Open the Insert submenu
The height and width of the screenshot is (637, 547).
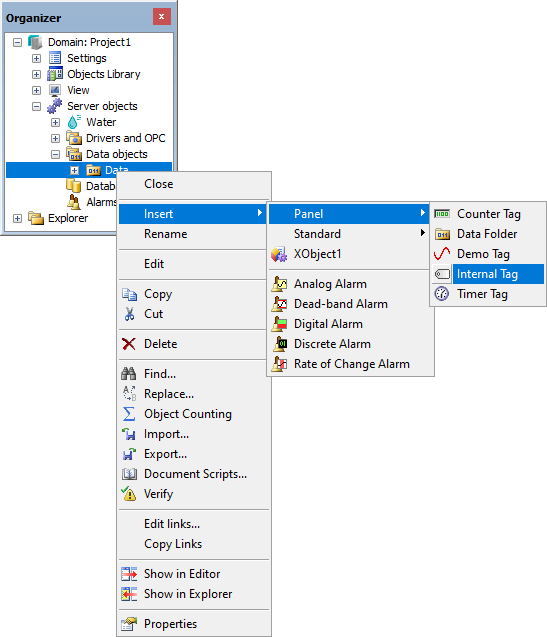point(193,214)
